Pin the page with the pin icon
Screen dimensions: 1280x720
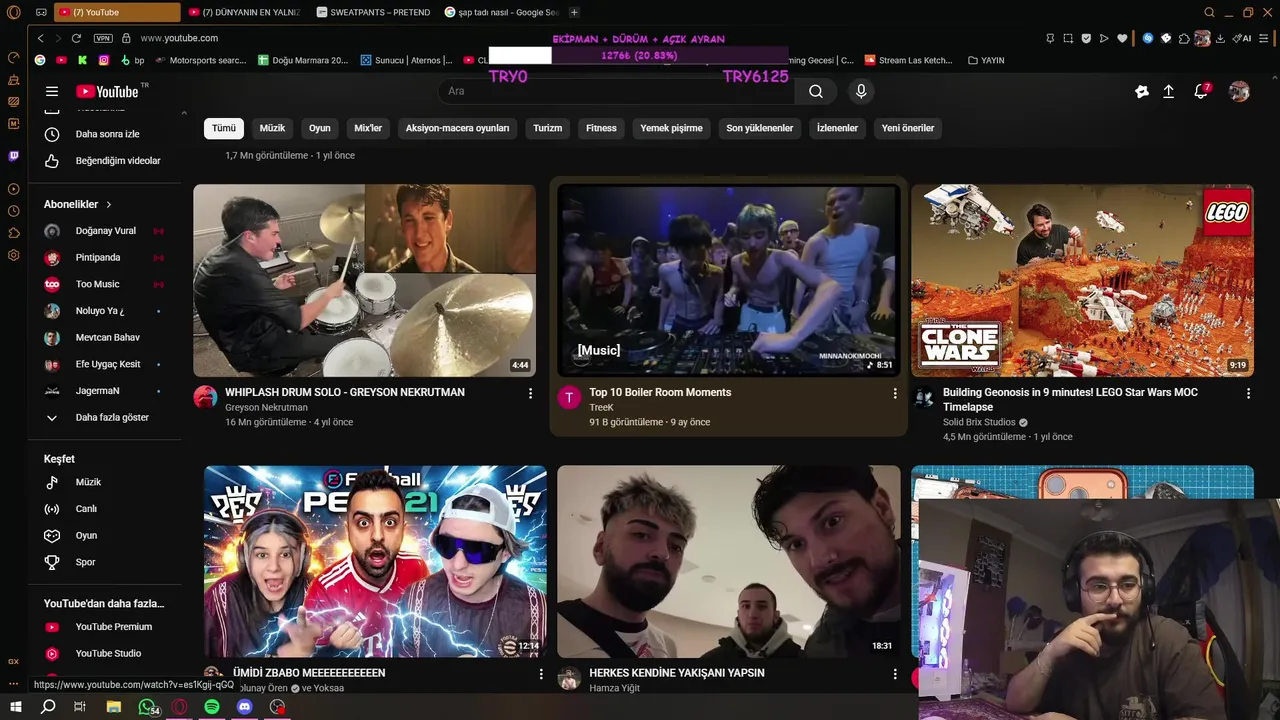[1050, 38]
